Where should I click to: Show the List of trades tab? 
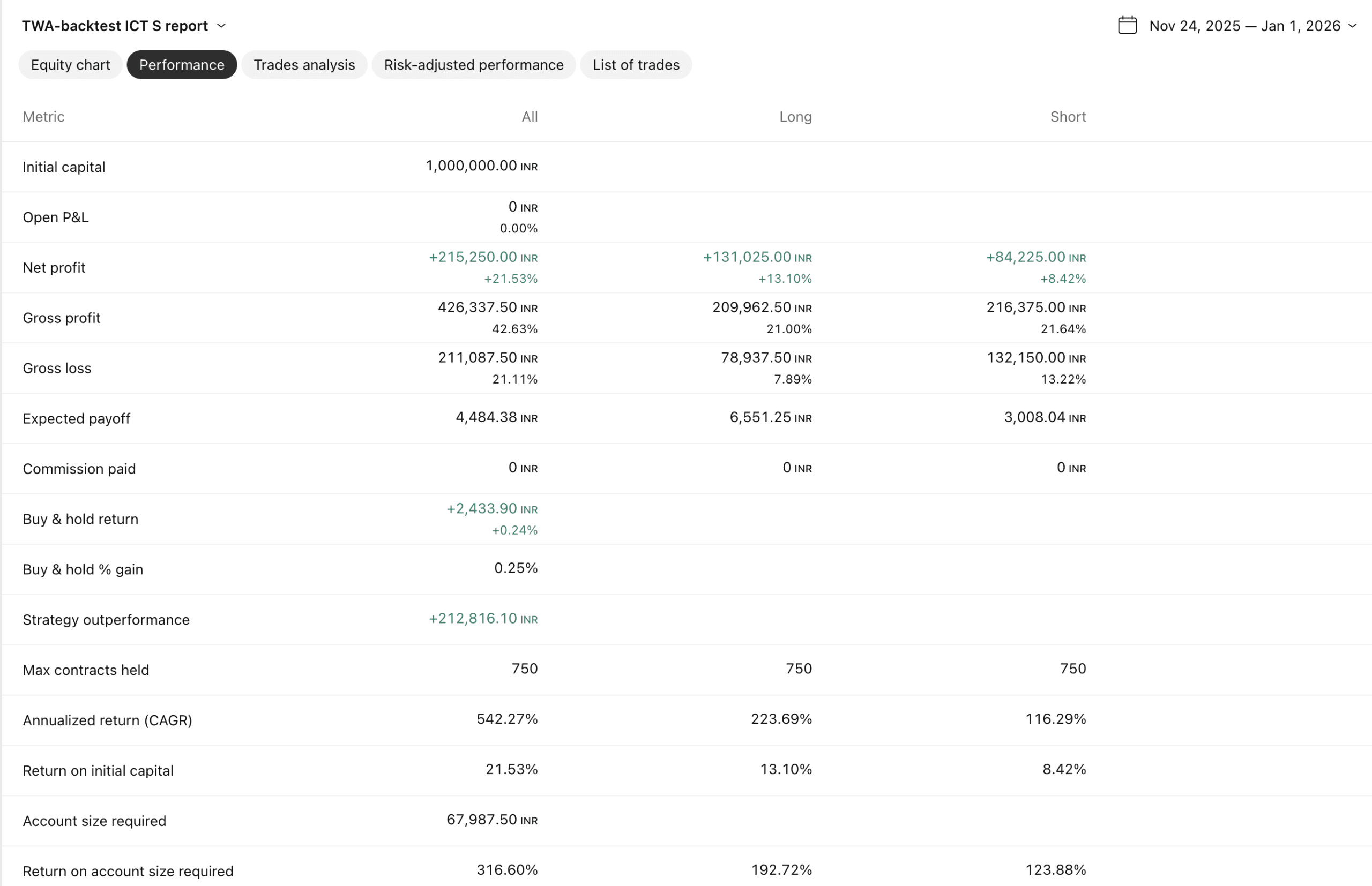pos(636,64)
